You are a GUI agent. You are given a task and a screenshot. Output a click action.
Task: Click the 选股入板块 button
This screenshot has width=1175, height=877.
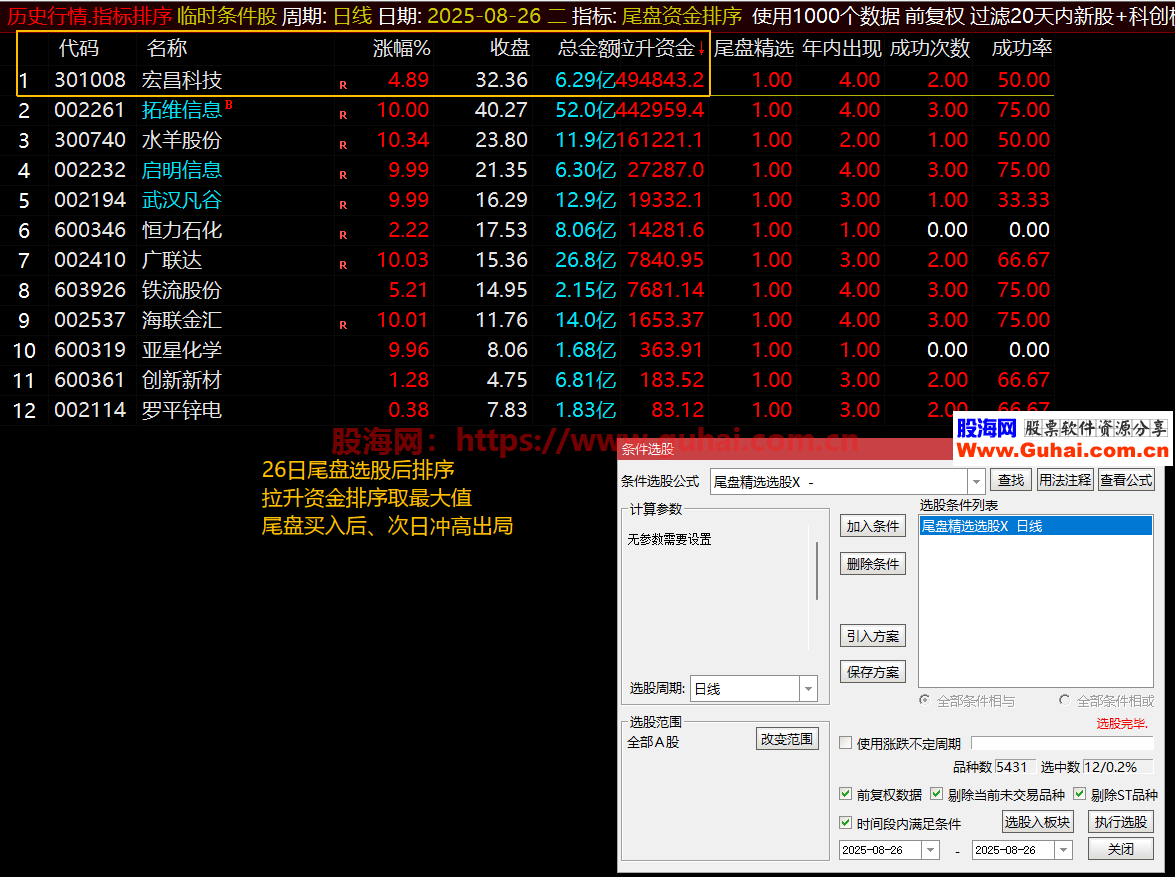click(x=1038, y=822)
